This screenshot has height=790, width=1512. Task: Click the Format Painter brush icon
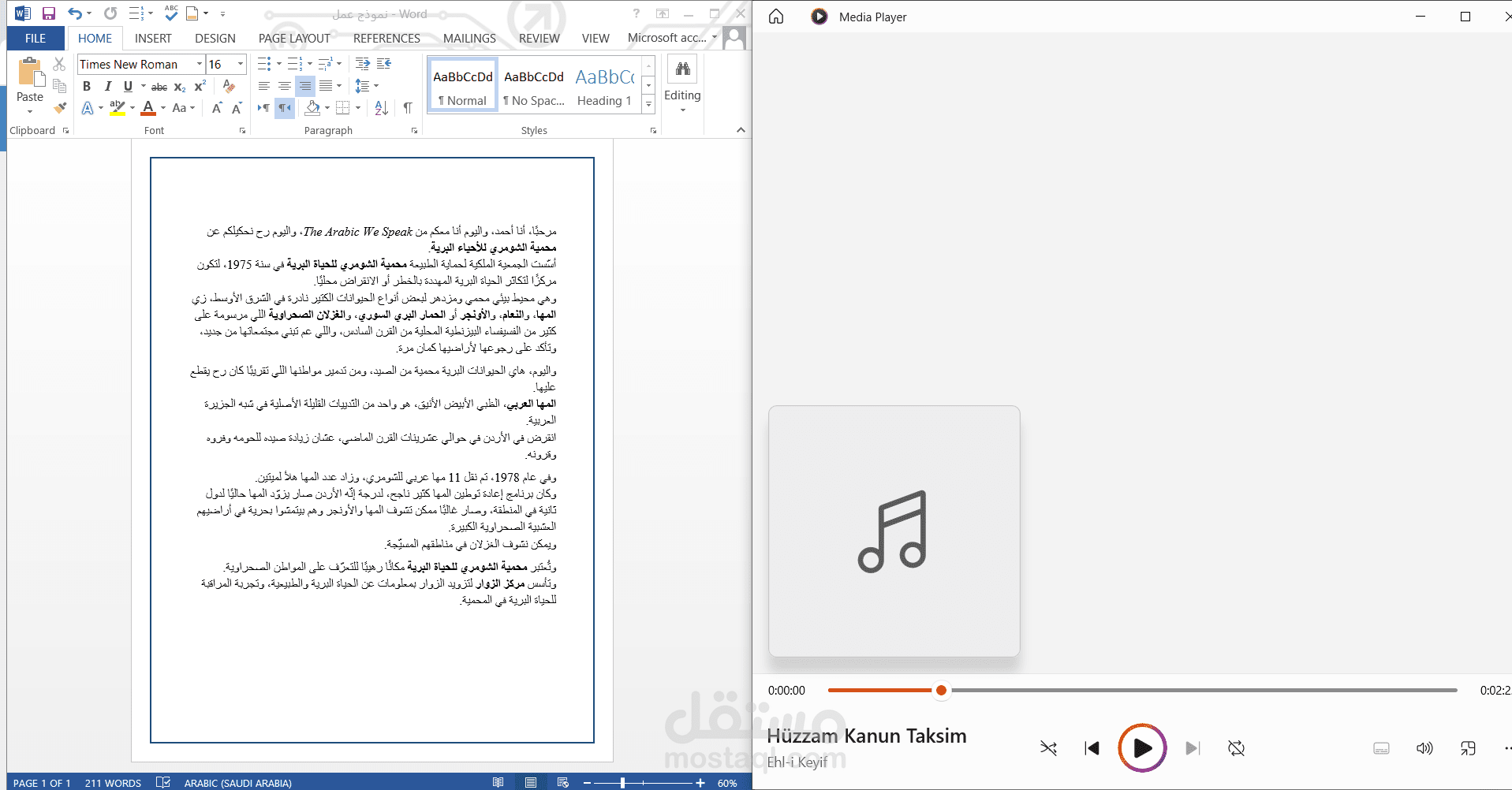60,108
